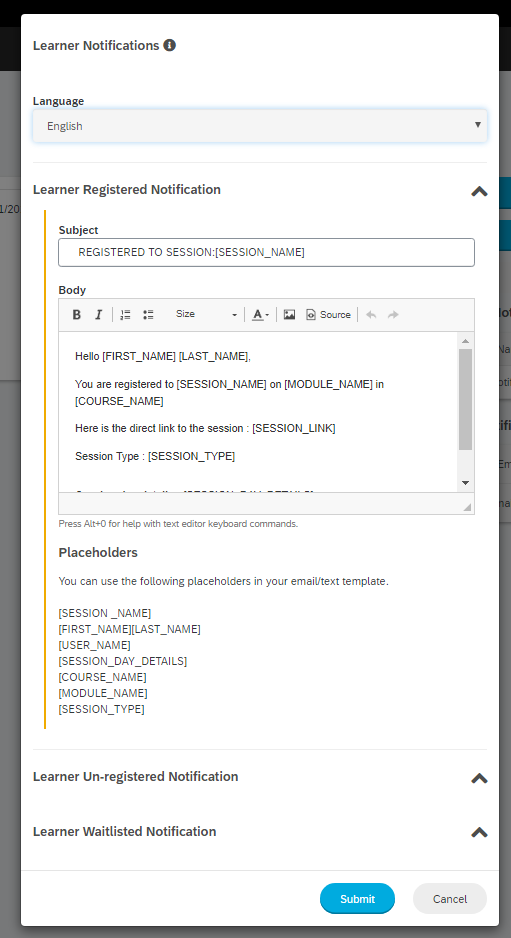Click the [USER_NAME] placeholder in list

click(x=95, y=645)
